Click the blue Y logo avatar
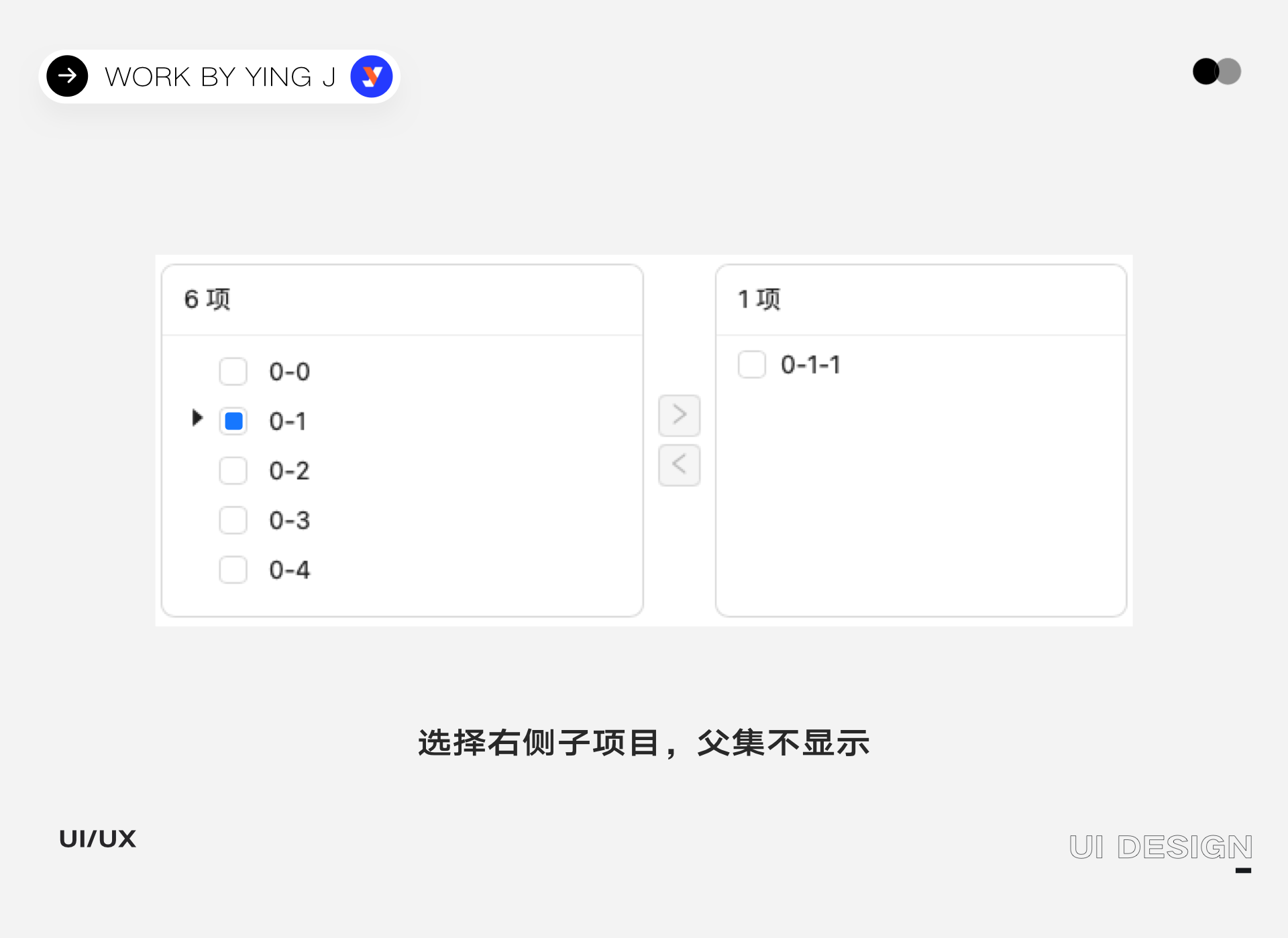Screen dimensions: 1288x938 click(371, 76)
